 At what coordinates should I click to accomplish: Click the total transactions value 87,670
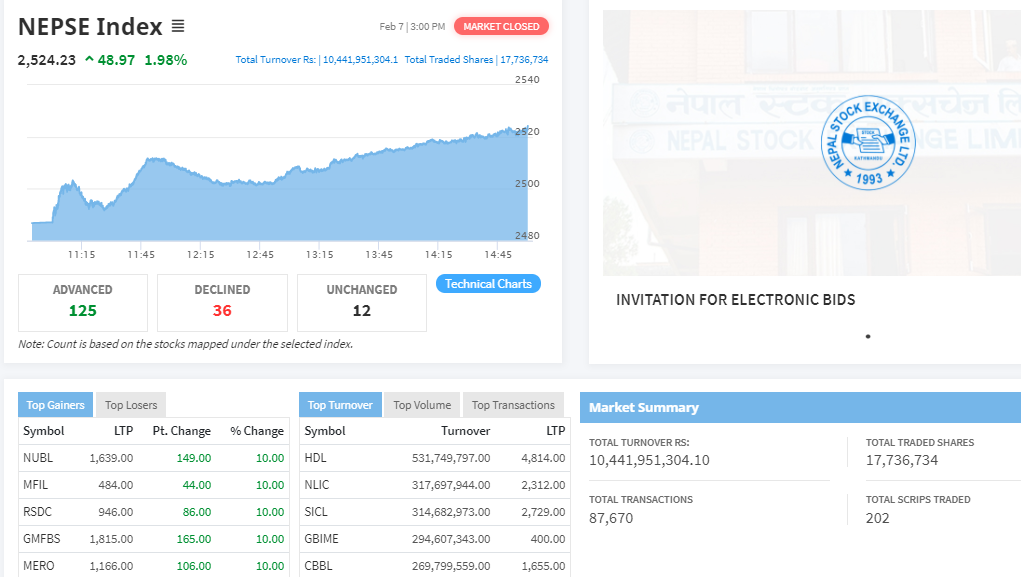click(x=611, y=518)
